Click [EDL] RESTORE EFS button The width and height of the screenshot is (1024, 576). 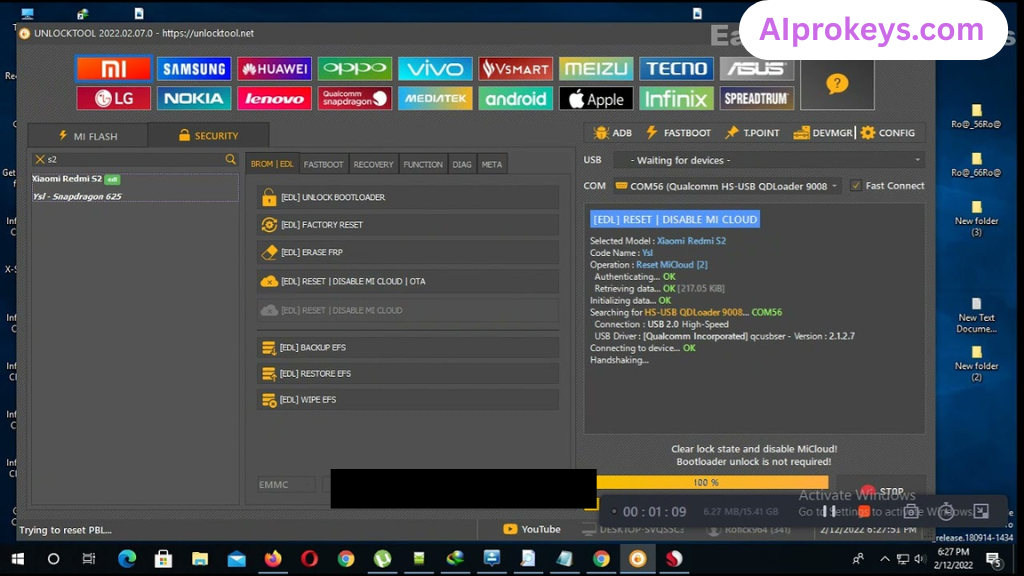pyautogui.click(x=408, y=374)
